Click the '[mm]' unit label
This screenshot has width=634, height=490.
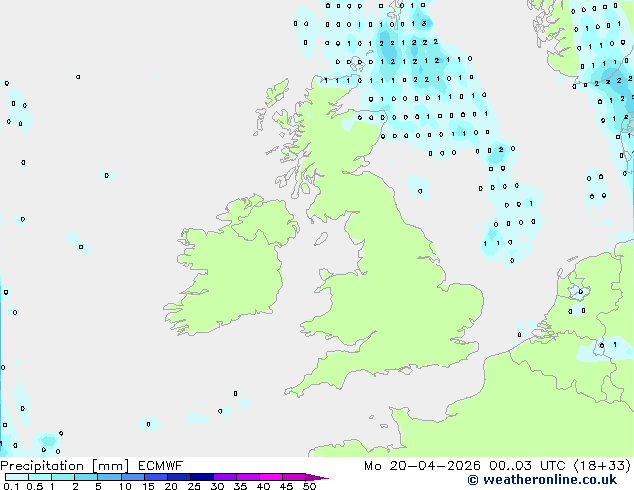coord(111,466)
